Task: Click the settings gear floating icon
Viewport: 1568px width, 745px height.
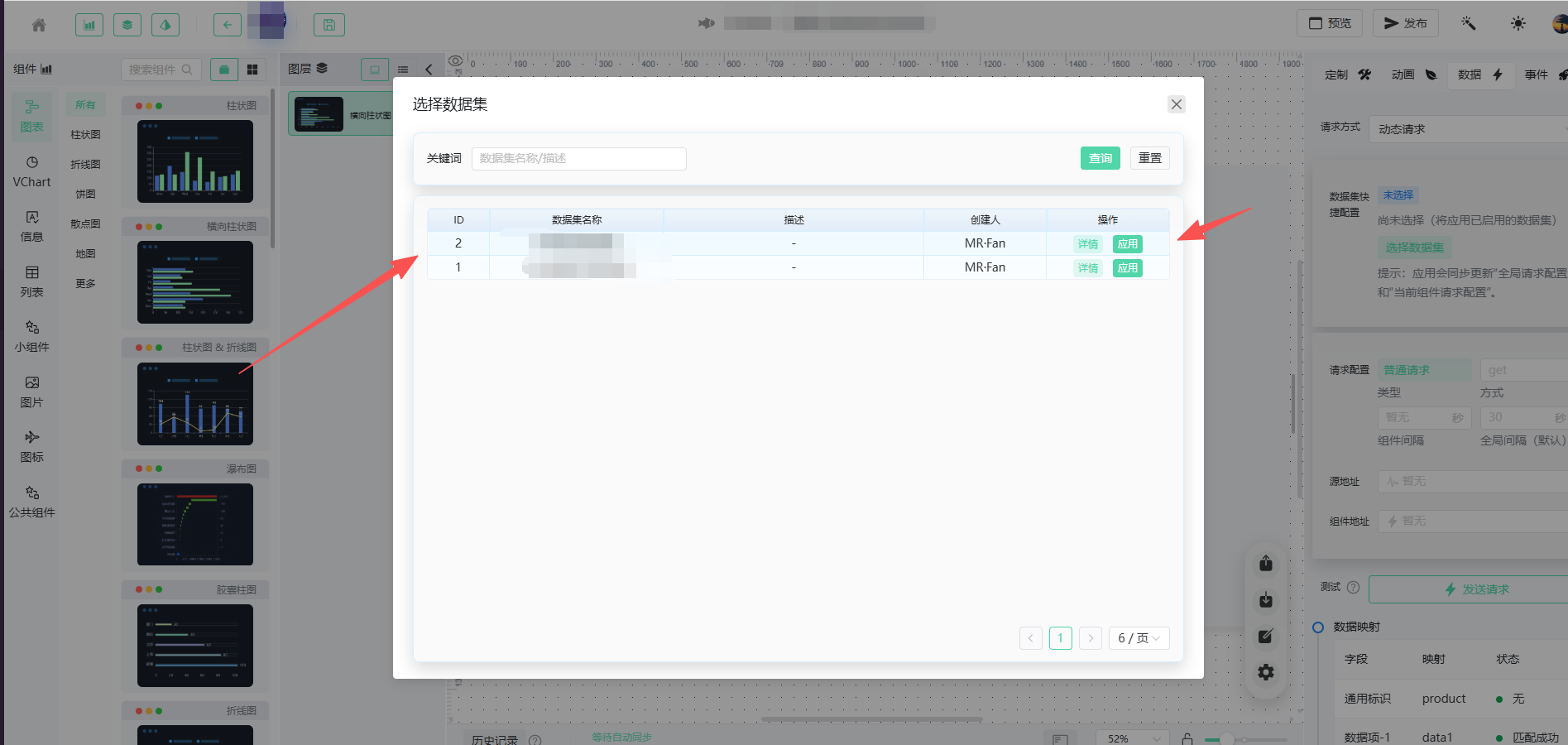Action: point(1266,672)
